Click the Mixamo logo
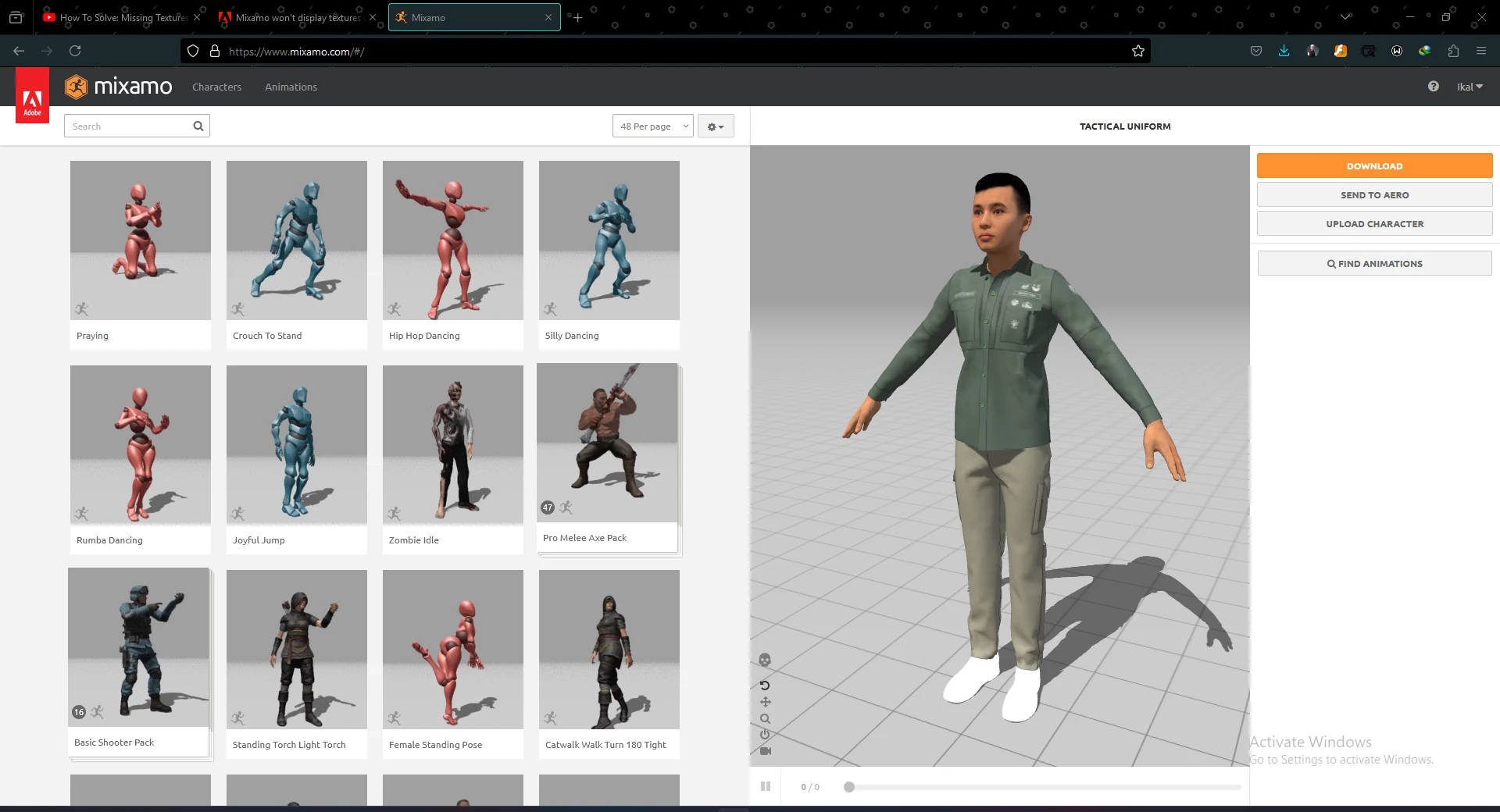Image resolution: width=1500 pixels, height=812 pixels. tap(119, 87)
